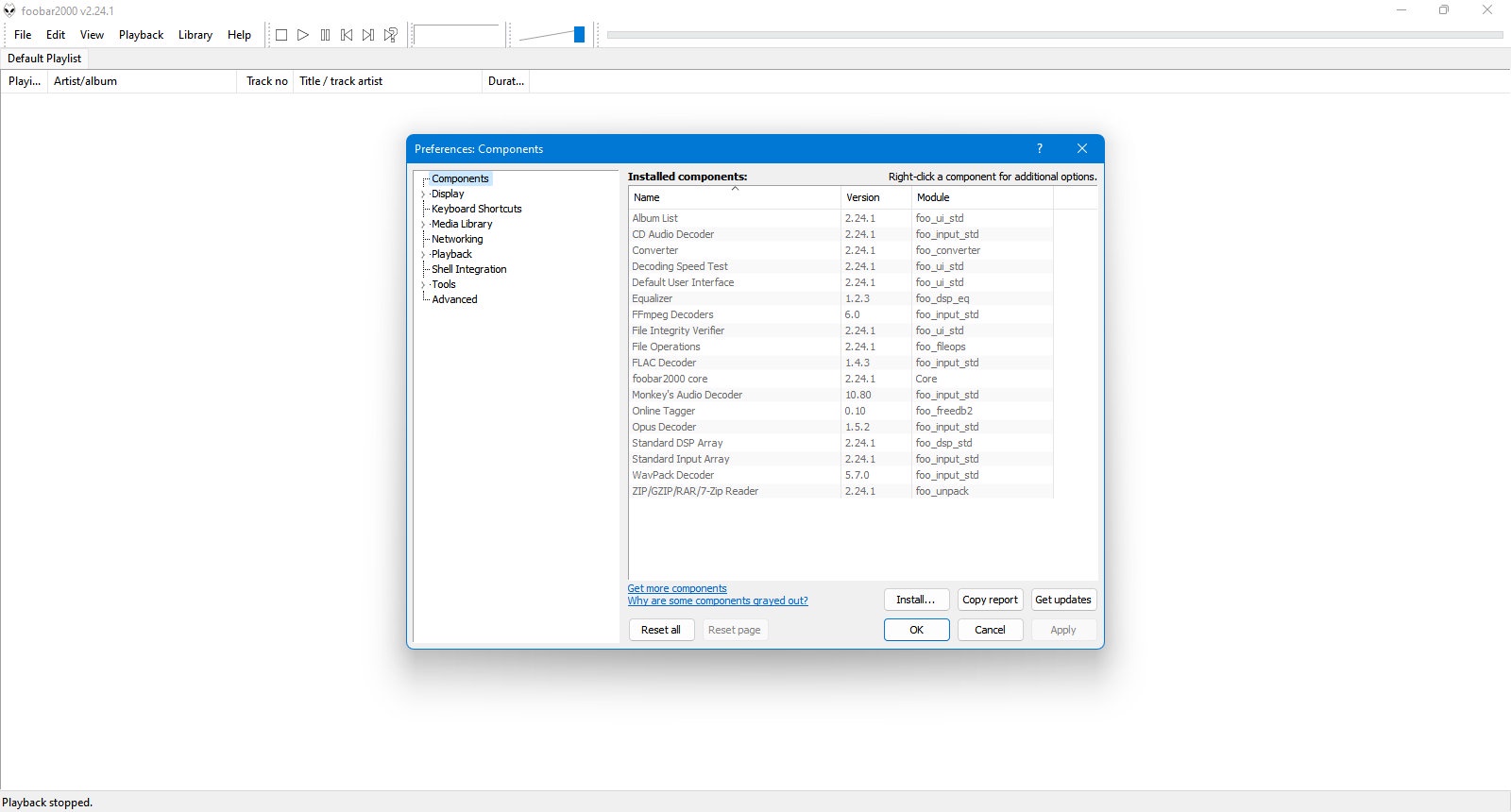Close the Preferences dialog with X
1511x812 pixels.
1082,148
